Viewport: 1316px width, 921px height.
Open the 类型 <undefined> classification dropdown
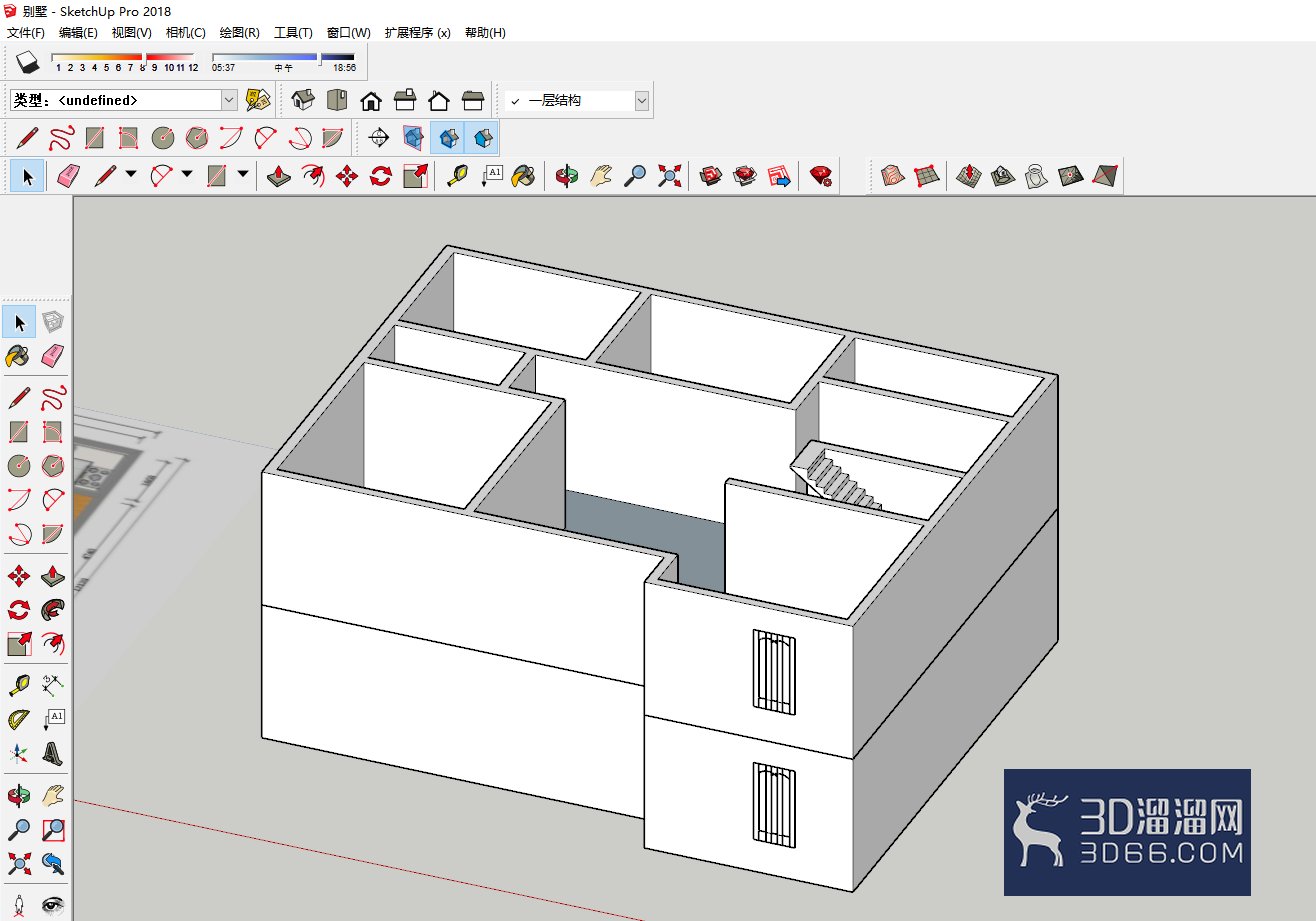click(x=125, y=100)
